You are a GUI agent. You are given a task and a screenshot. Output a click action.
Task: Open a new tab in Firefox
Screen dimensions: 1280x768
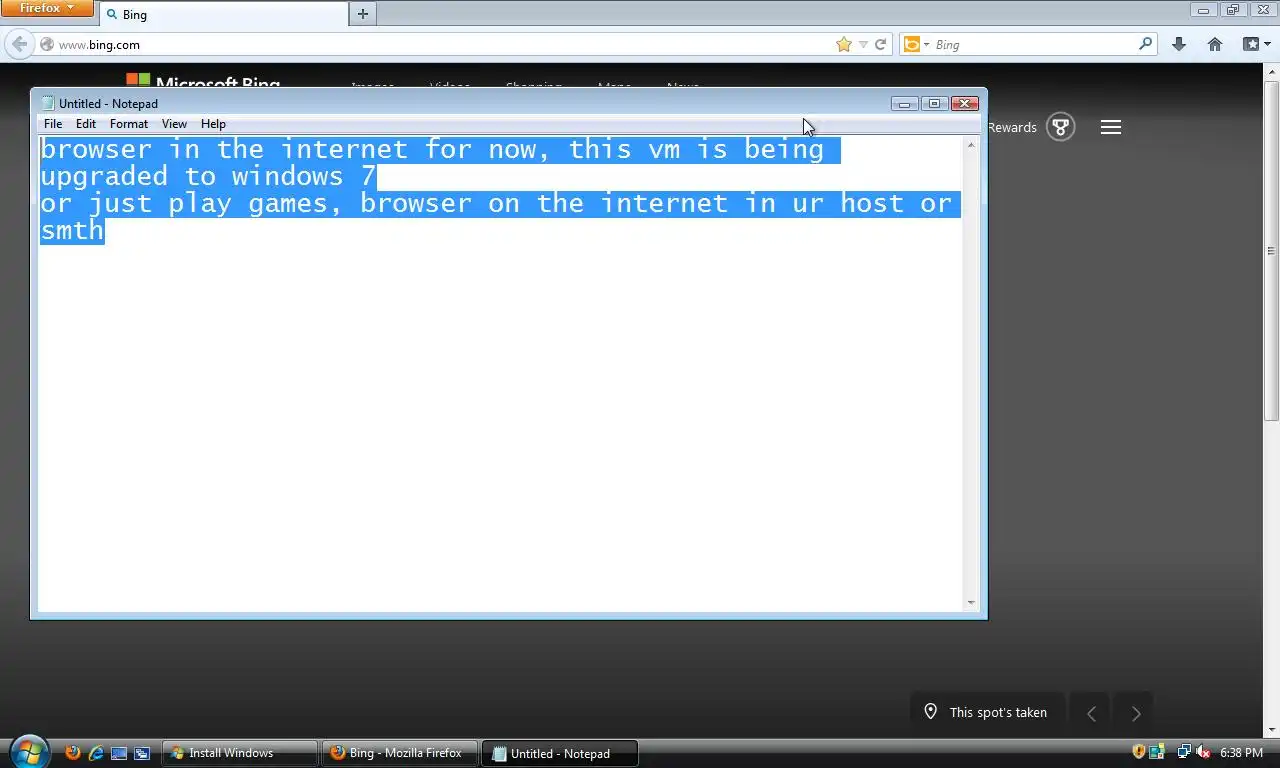pos(363,14)
